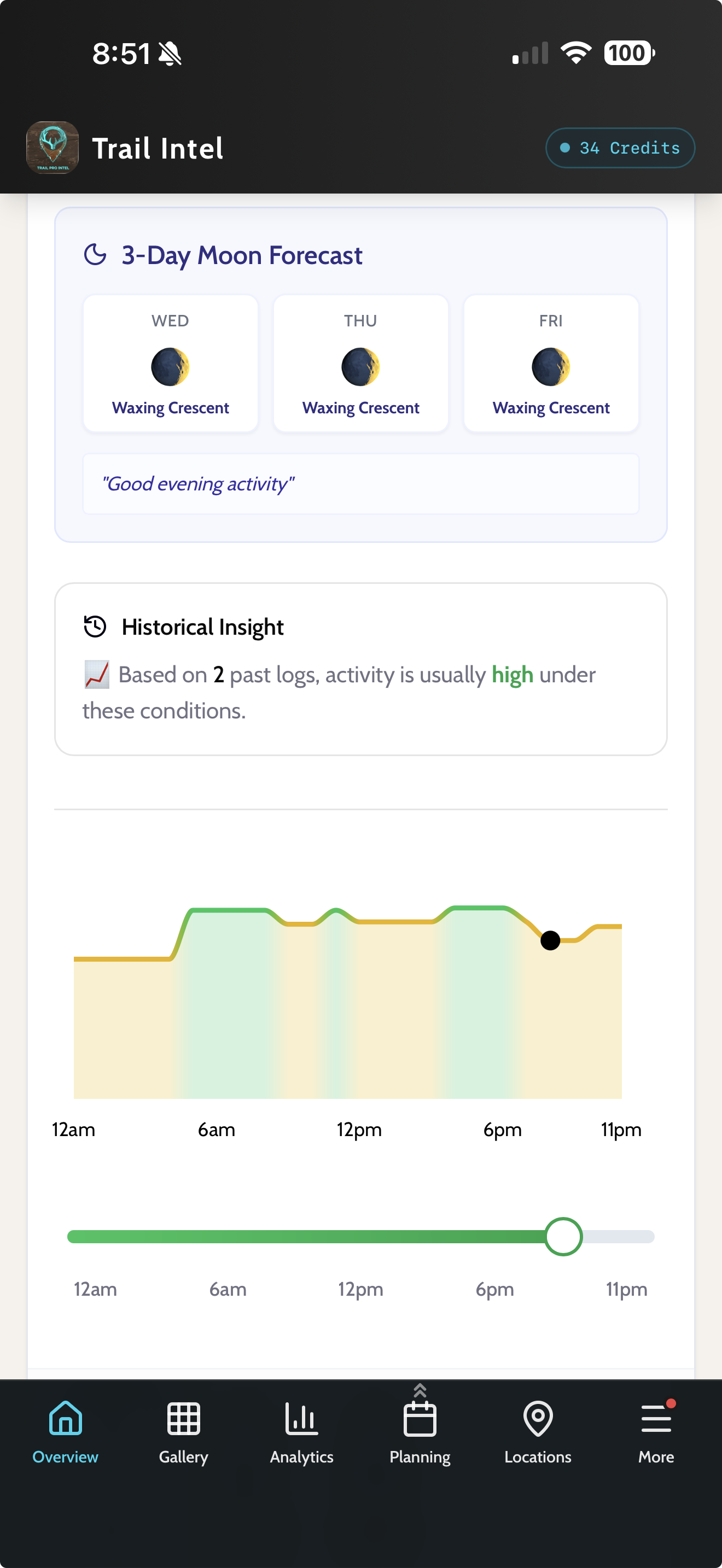Image resolution: width=722 pixels, height=1568 pixels.
Task: Tap the Historical Insight clock icon
Action: pyautogui.click(x=95, y=627)
